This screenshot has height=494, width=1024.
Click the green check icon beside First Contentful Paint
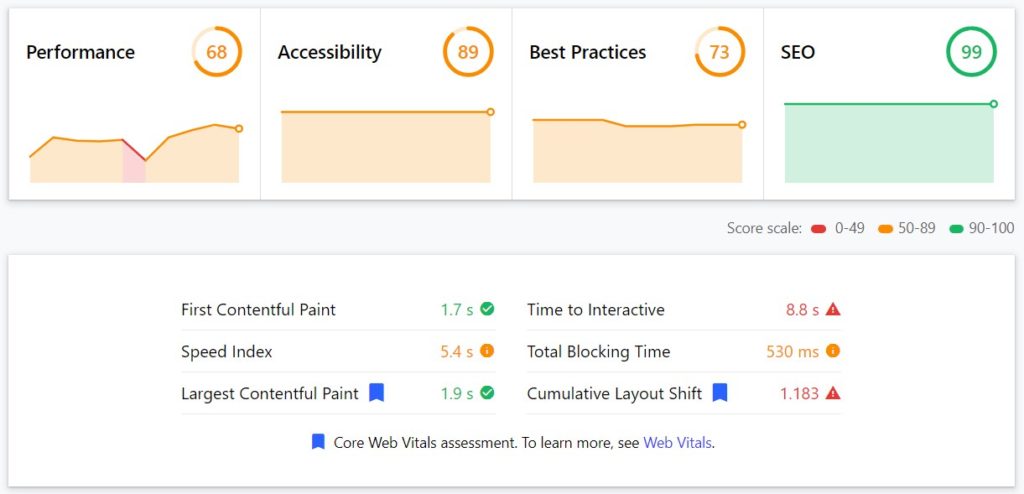coord(487,310)
